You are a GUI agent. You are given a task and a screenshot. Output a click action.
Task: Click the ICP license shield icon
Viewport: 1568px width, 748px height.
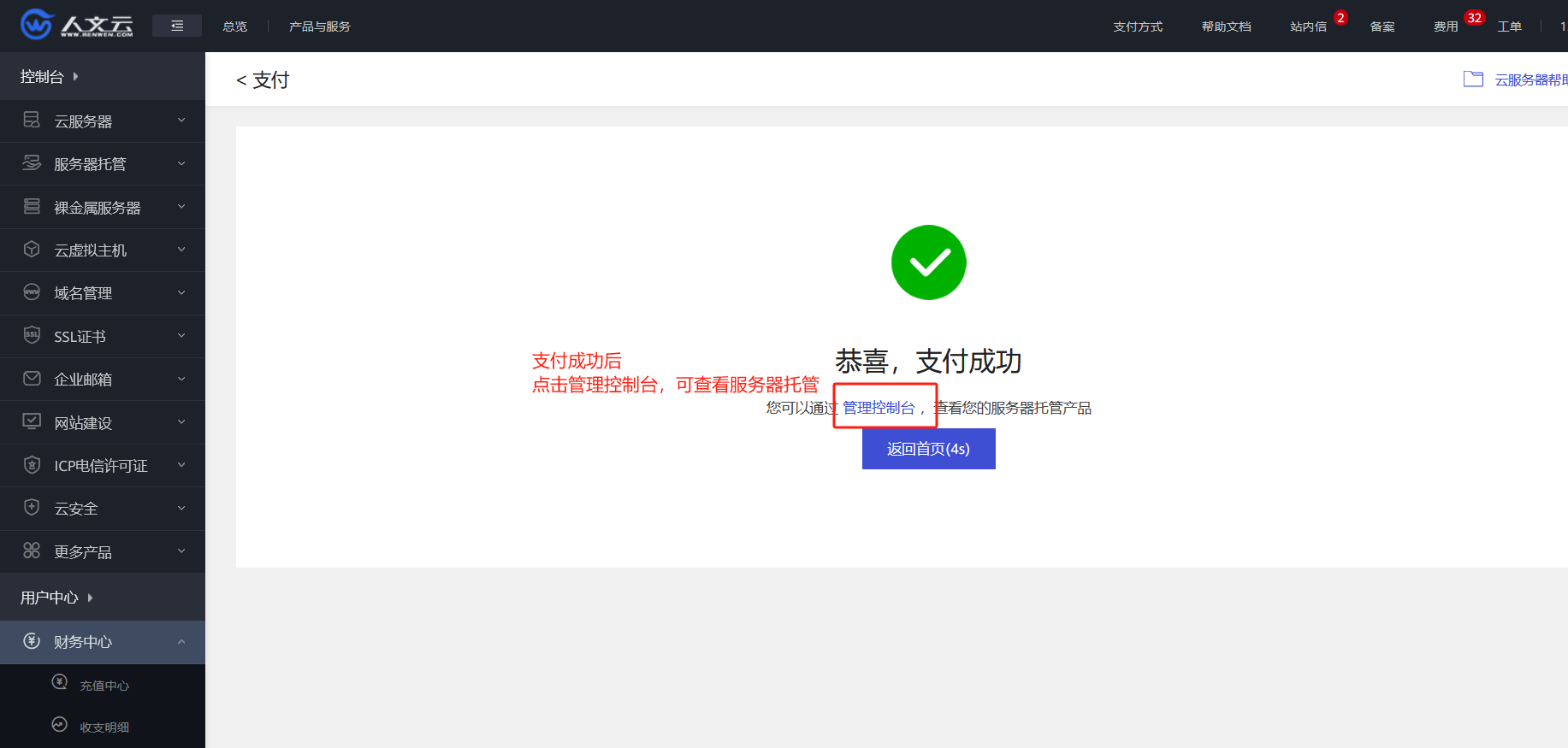[x=32, y=464]
